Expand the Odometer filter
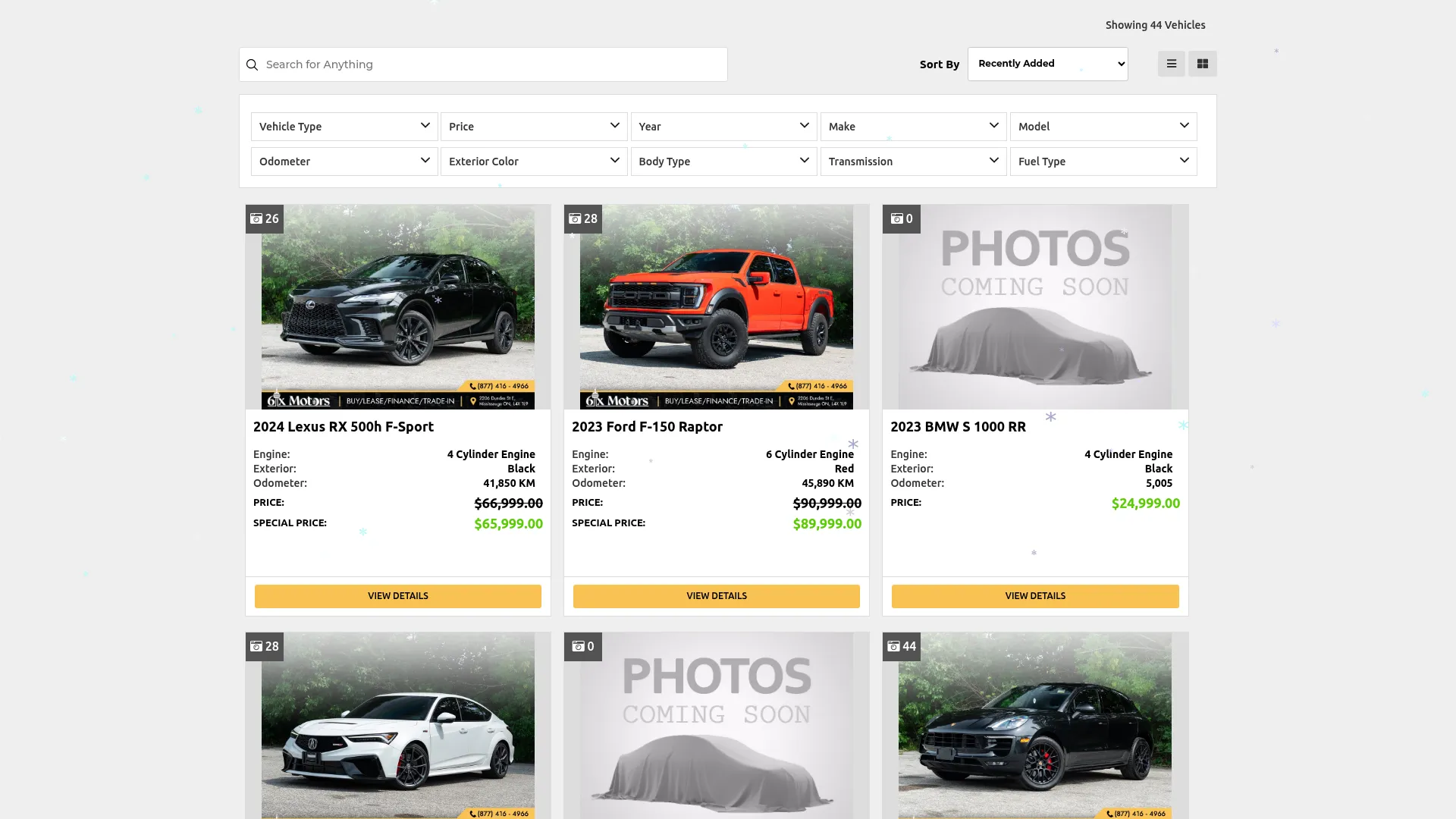 tap(344, 162)
